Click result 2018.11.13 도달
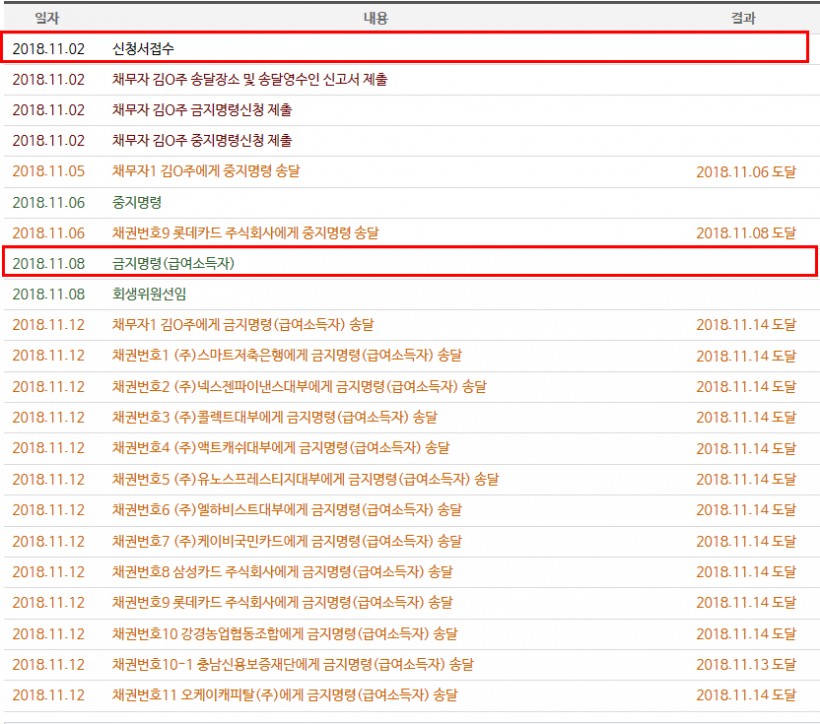 point(746,664)
